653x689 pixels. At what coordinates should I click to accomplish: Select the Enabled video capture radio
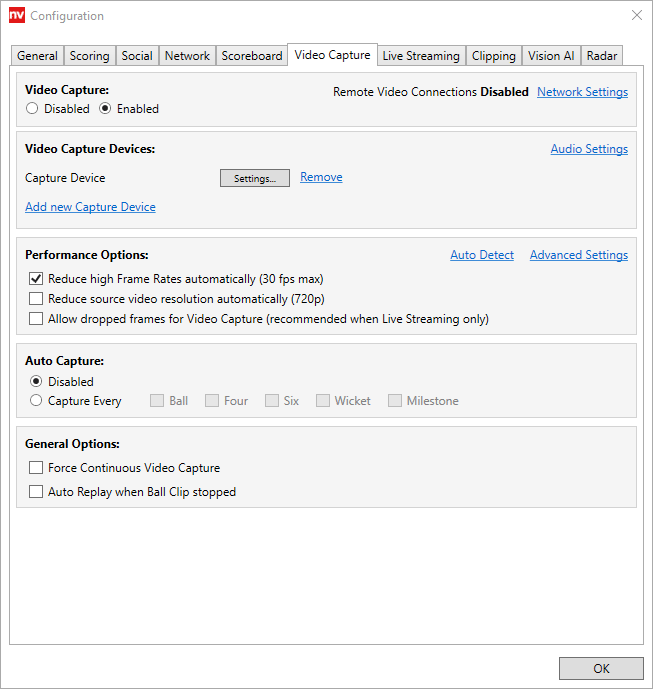(x=105, y=109)
